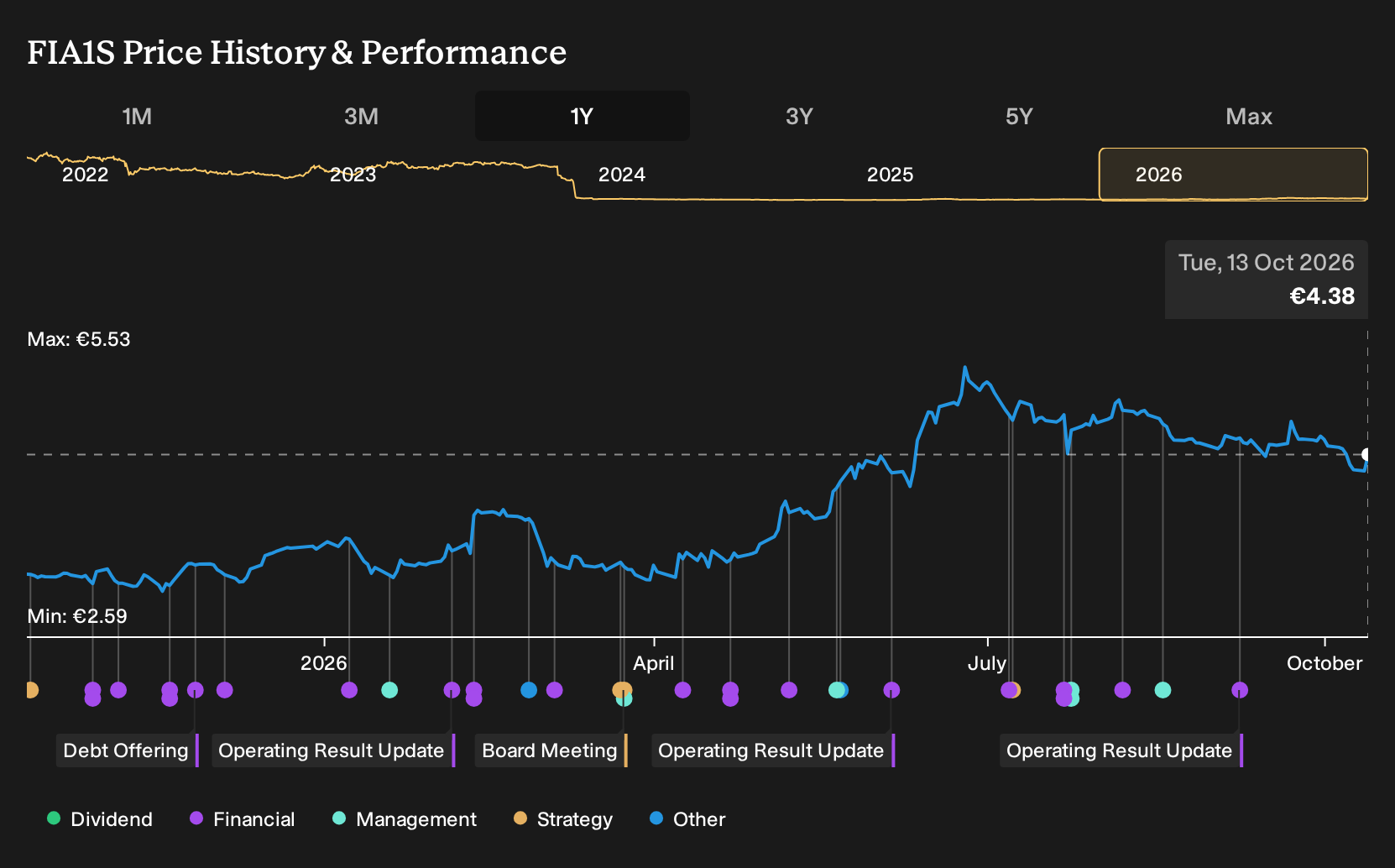Toggle the Strategy legend filter
The height and width of the screenshot is (868, 1395).
click(563, 818)
